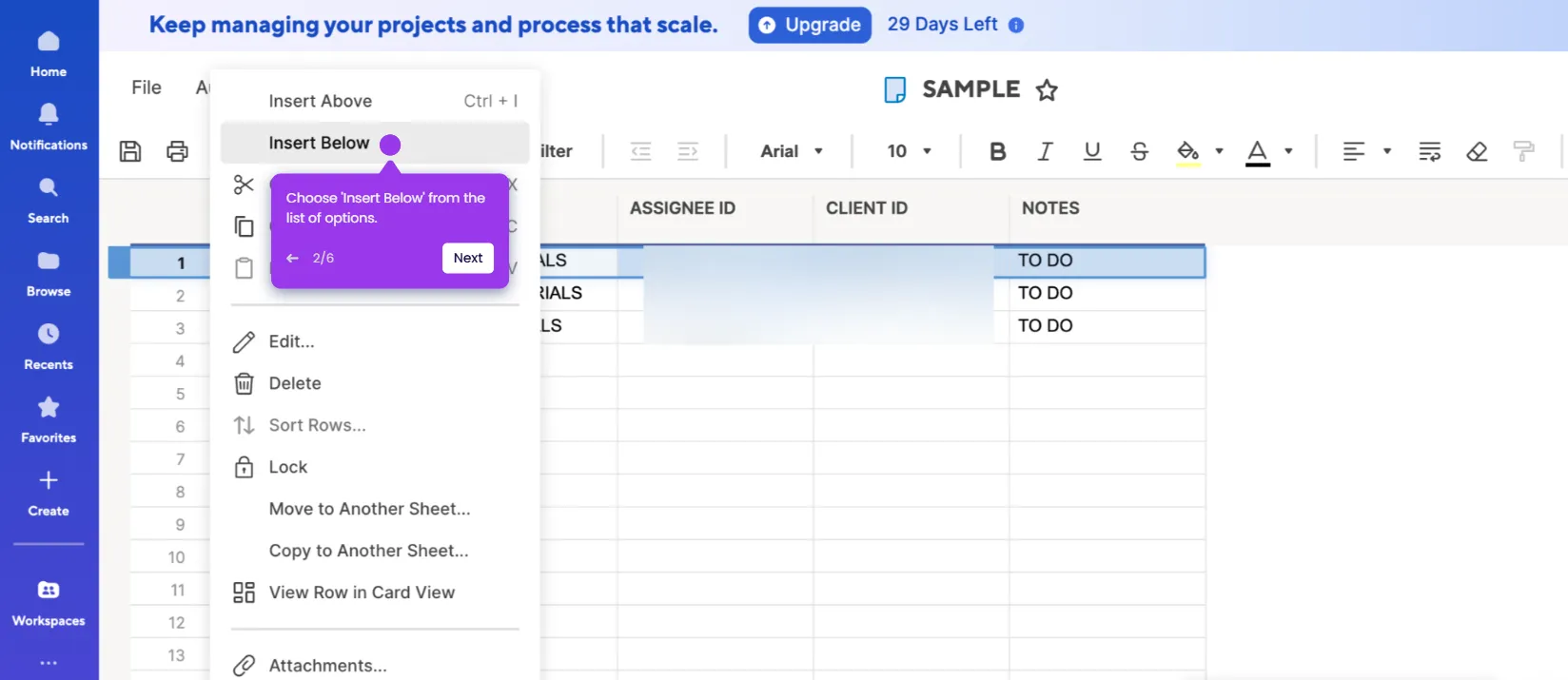Click the TO DO cell in row 3
Screen dimensions: 1568x680
pyautogui.click(x=1107, y=325)
